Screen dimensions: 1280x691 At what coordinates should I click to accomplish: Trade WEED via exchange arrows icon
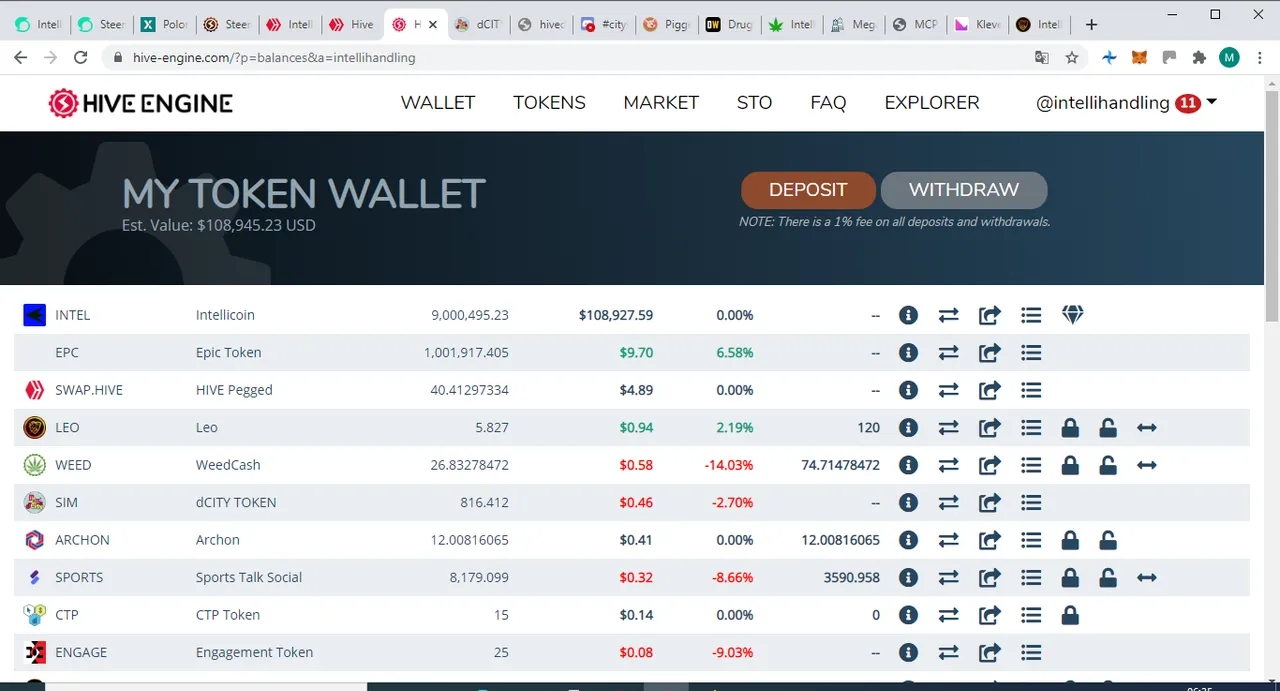pyautogui.click(x=949, y=465)
